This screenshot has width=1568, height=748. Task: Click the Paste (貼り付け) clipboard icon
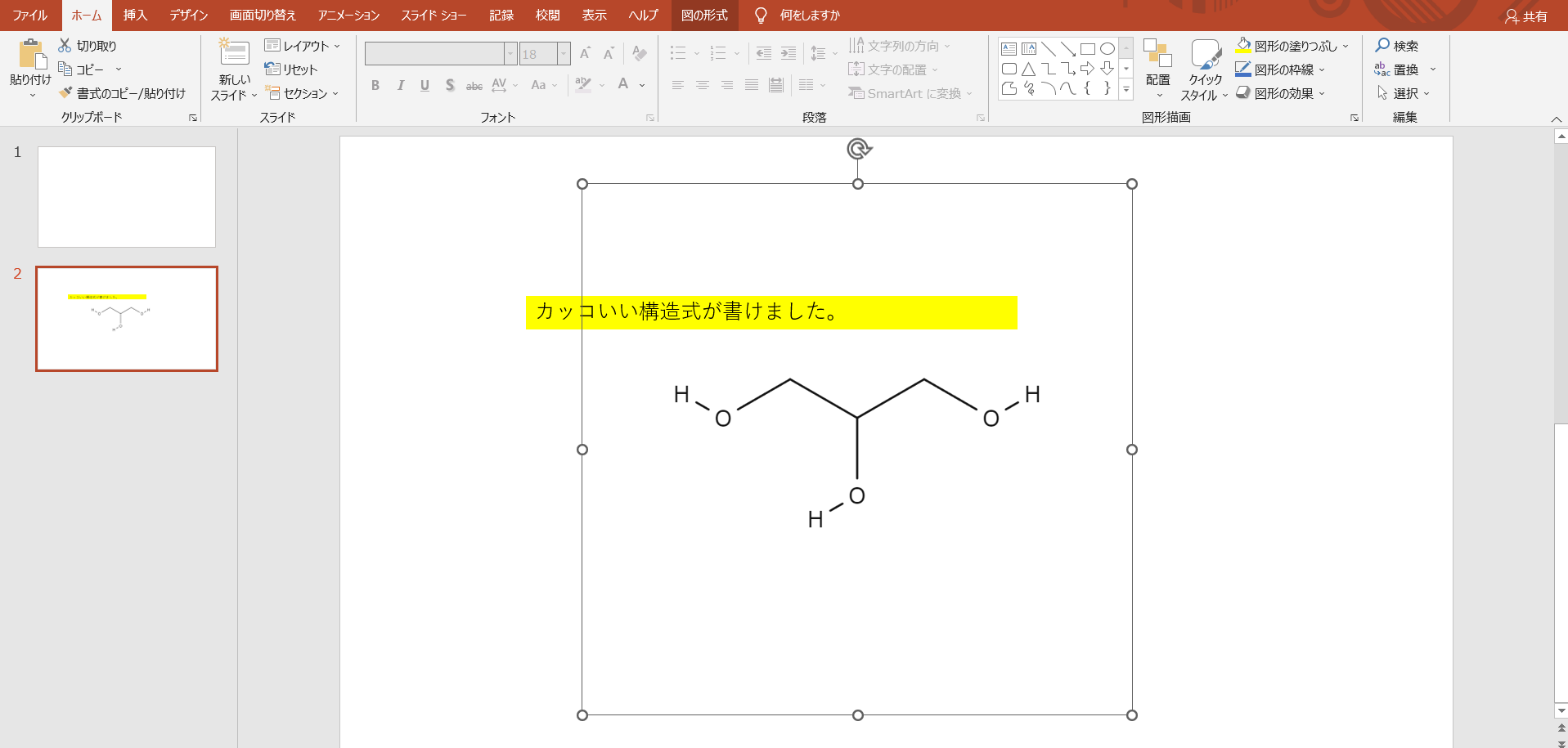coord(30,54)
